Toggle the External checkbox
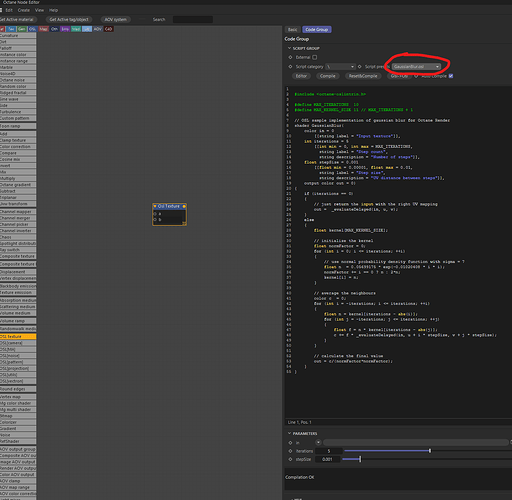Image resolution: width=512 pixels, height=500 pixels. [x=315, y=57]
